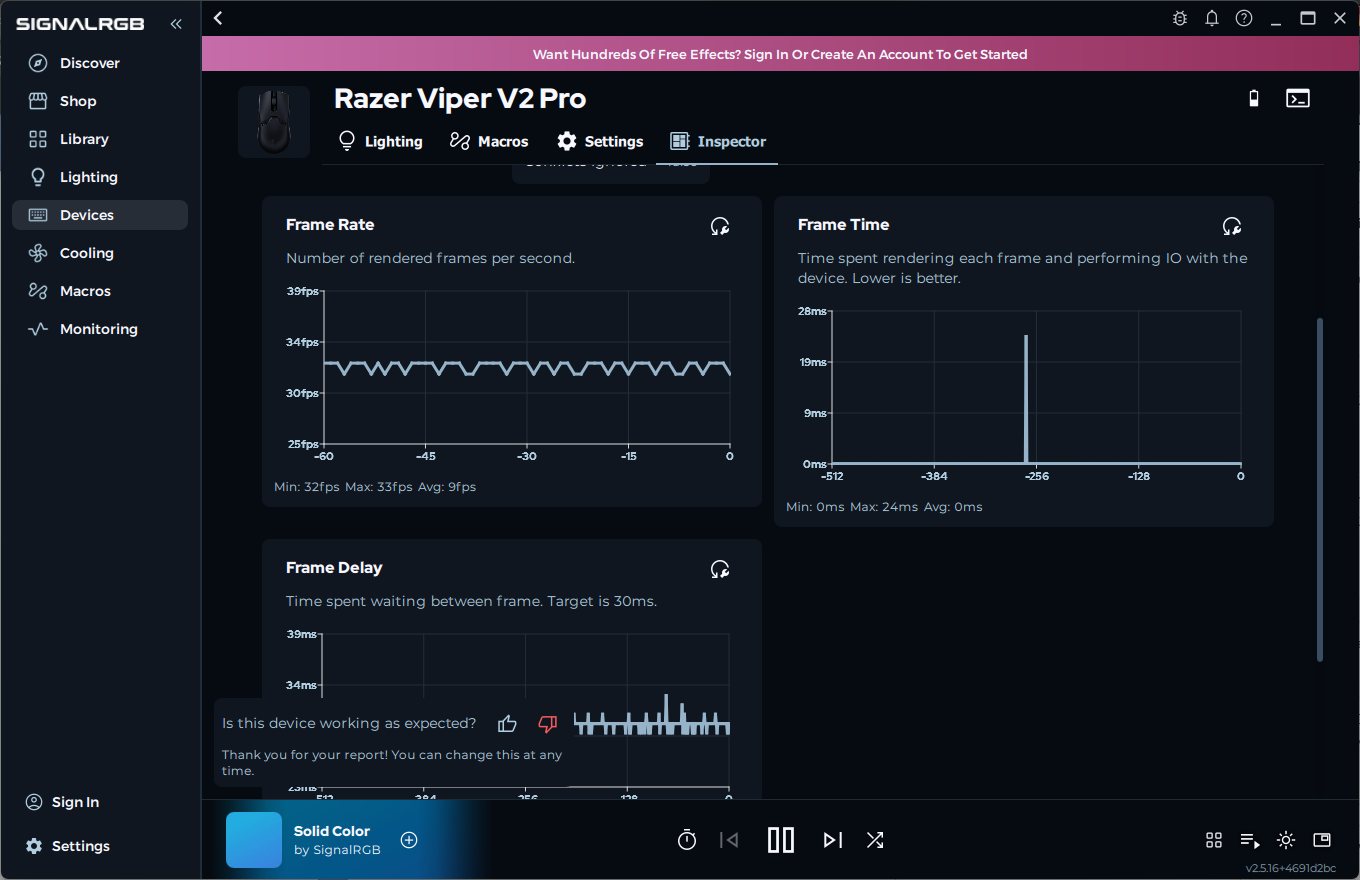Click the vertical page scrollbar
The width and height of the screenshot is (1360, 880).
point(1320,490)
